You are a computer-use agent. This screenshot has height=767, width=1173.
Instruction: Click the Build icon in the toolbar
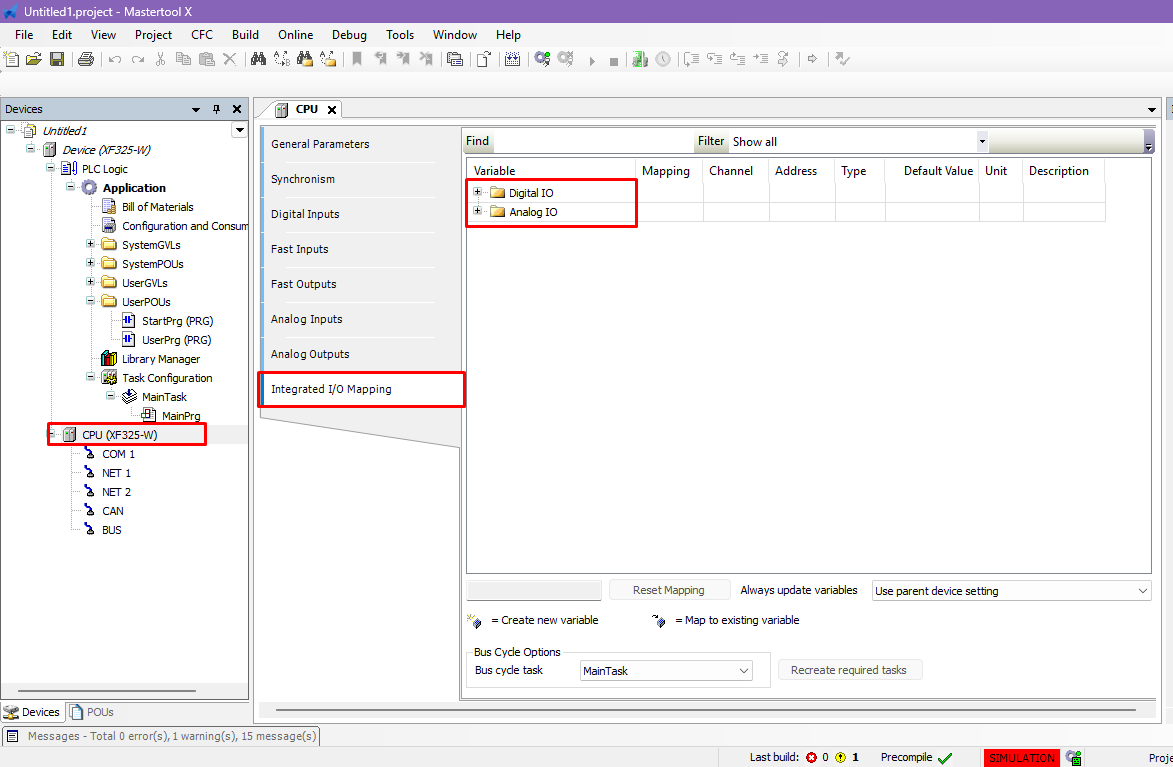click(512, 59)
